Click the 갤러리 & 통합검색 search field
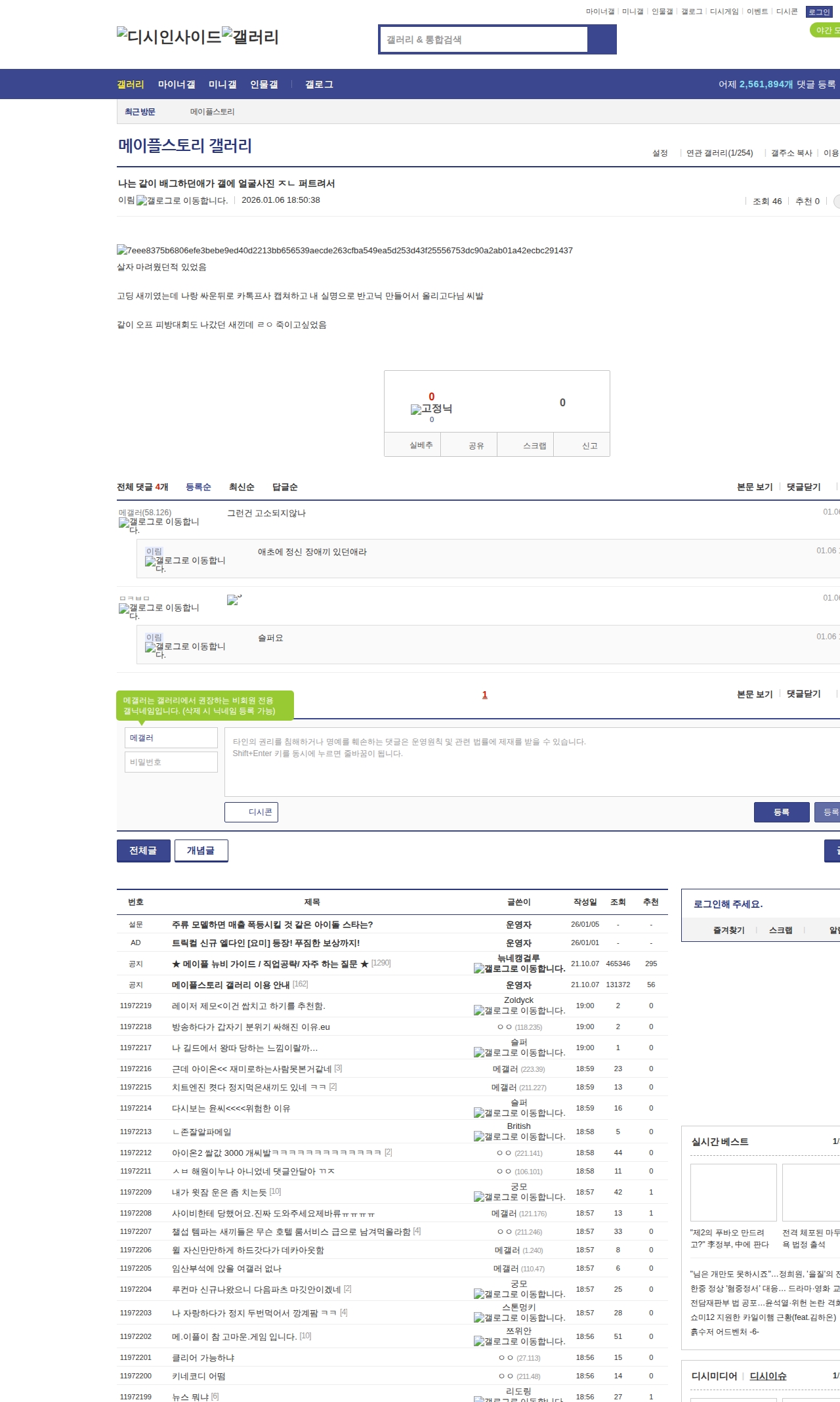 click(484, 39)
